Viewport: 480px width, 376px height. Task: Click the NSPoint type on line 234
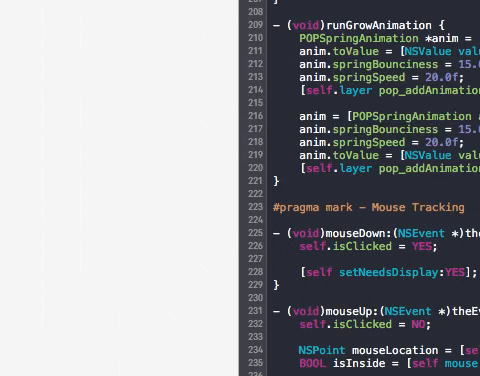tap(322, 350)
